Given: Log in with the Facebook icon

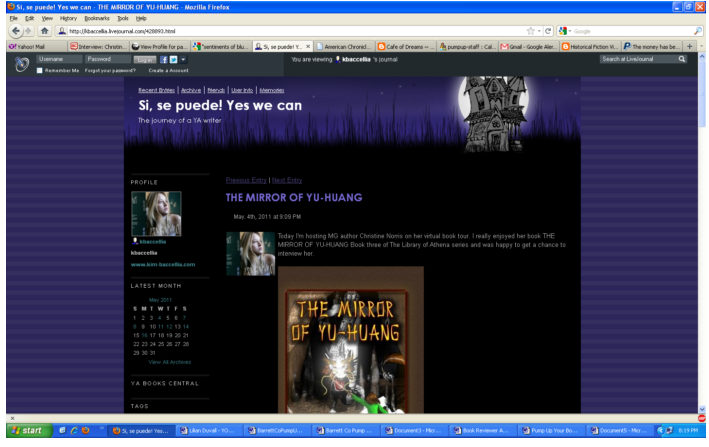Looking at the screenshot, I should (164, 59).
